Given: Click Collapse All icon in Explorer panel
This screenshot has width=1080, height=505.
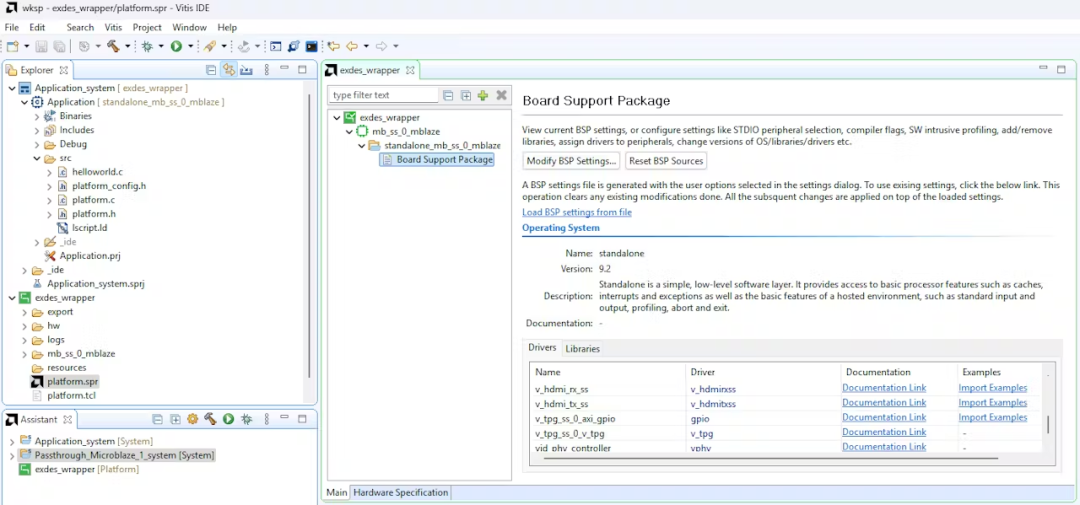Looking at the screenshot, I should (x=211, y=70).
